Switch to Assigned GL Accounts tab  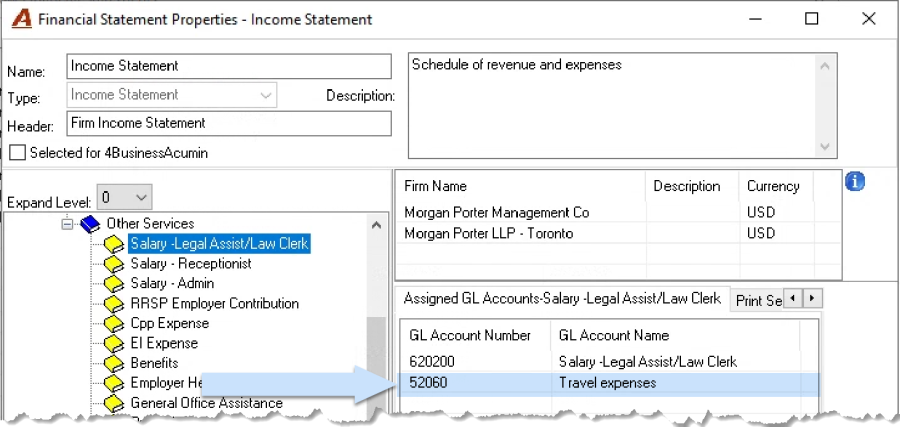pos(562,298)
